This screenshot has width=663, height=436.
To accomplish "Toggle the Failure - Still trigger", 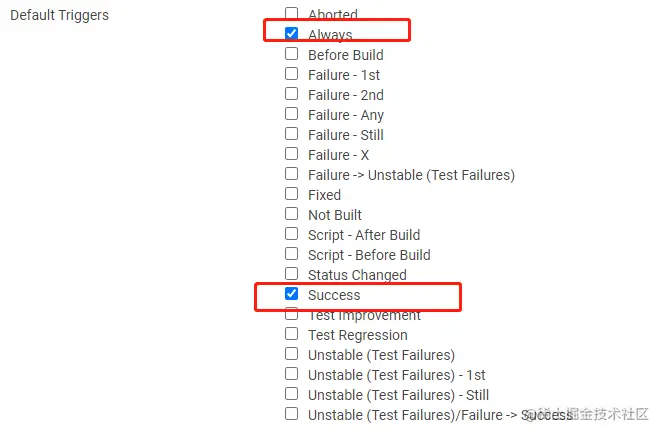I will point(291,134).
